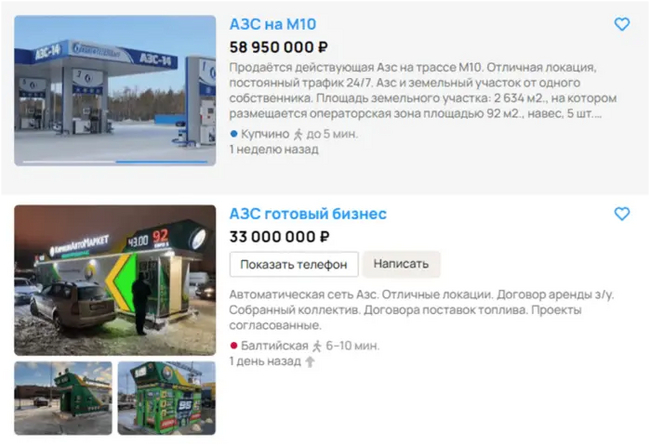Open the left small green kiosk thumbnail
The width and height of the screenshot is (650, 445).
(63, 398)
